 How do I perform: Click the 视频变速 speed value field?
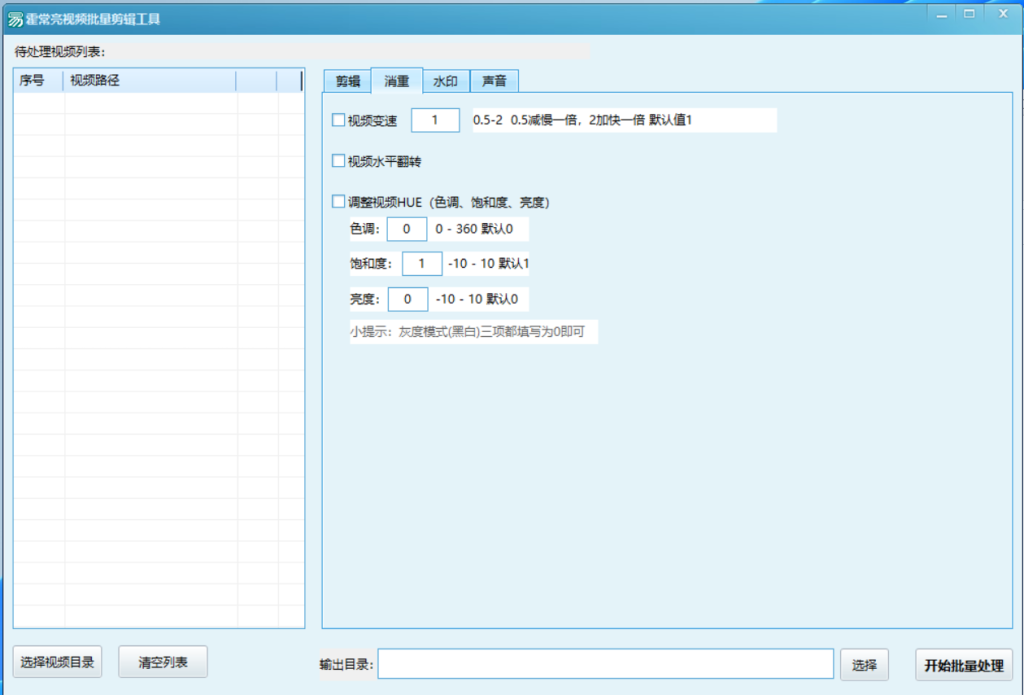coord(435,121)
